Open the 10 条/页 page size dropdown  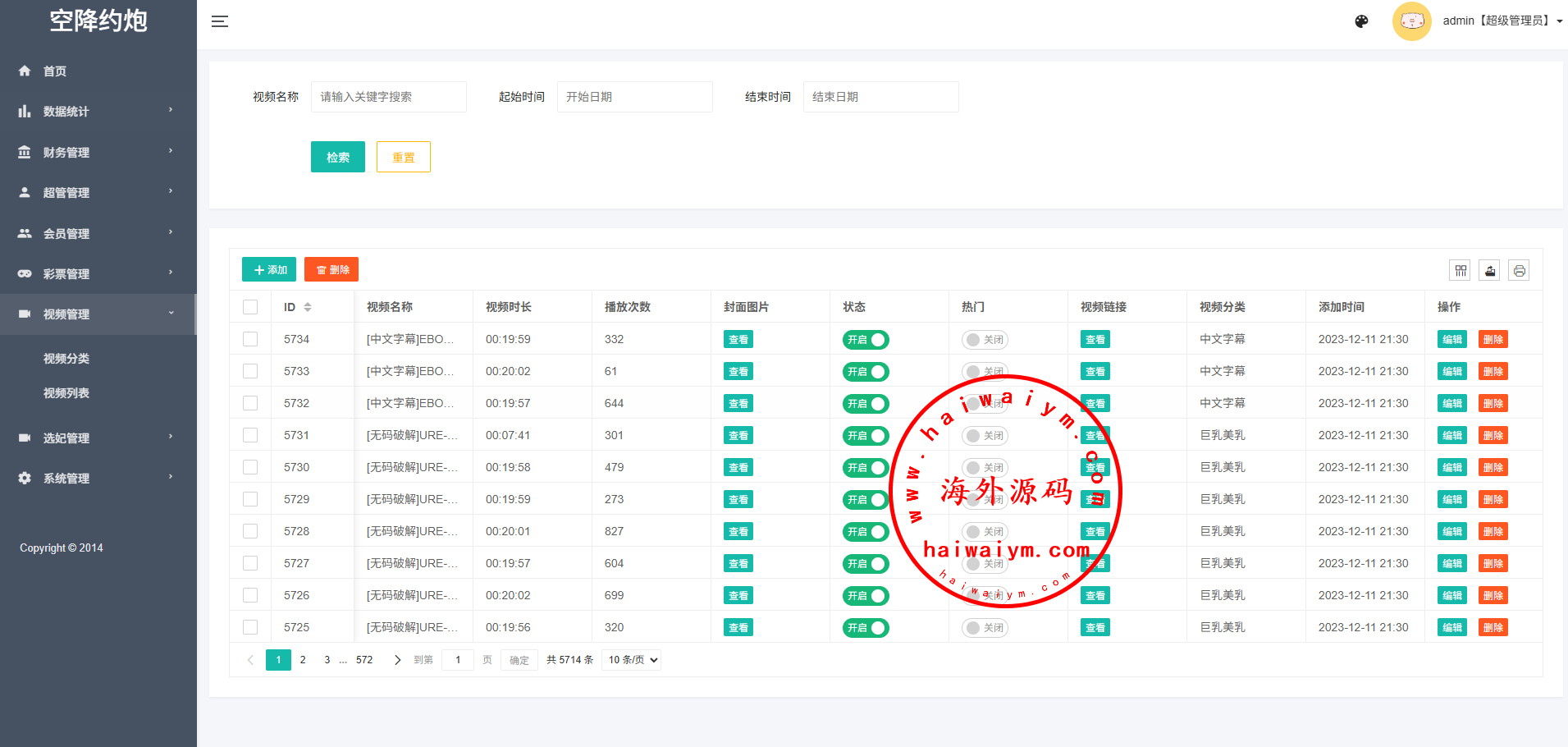(631, 660)
